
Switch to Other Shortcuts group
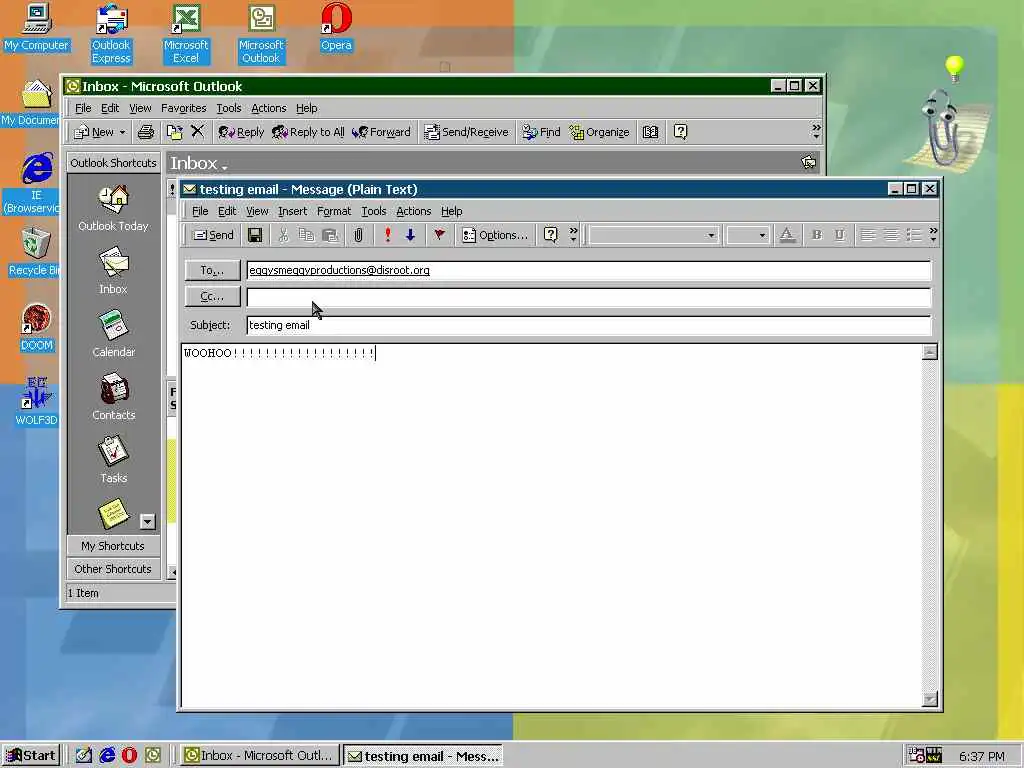113,569
